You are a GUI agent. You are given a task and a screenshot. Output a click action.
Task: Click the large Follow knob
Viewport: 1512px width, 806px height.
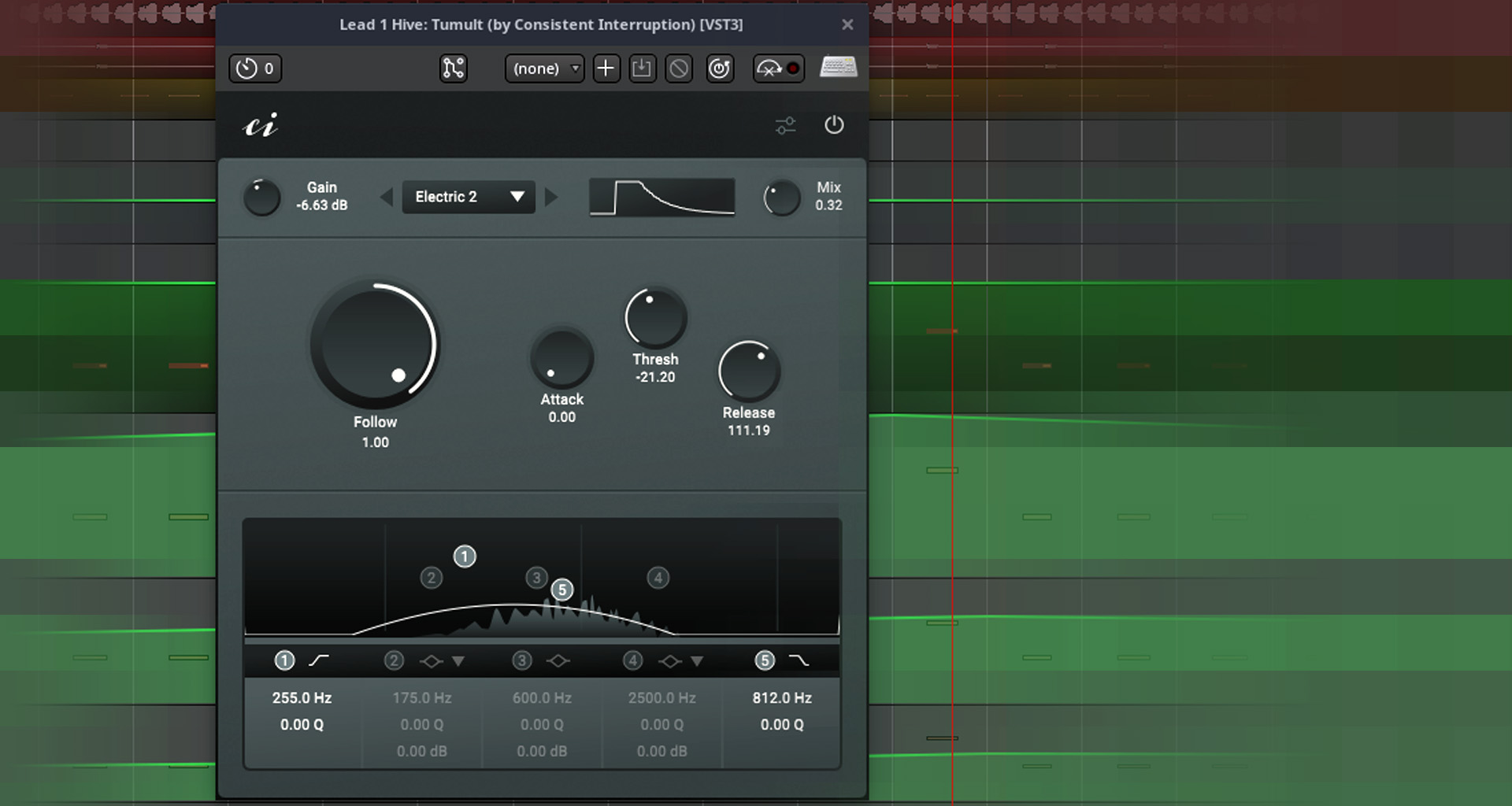point(375,345)
